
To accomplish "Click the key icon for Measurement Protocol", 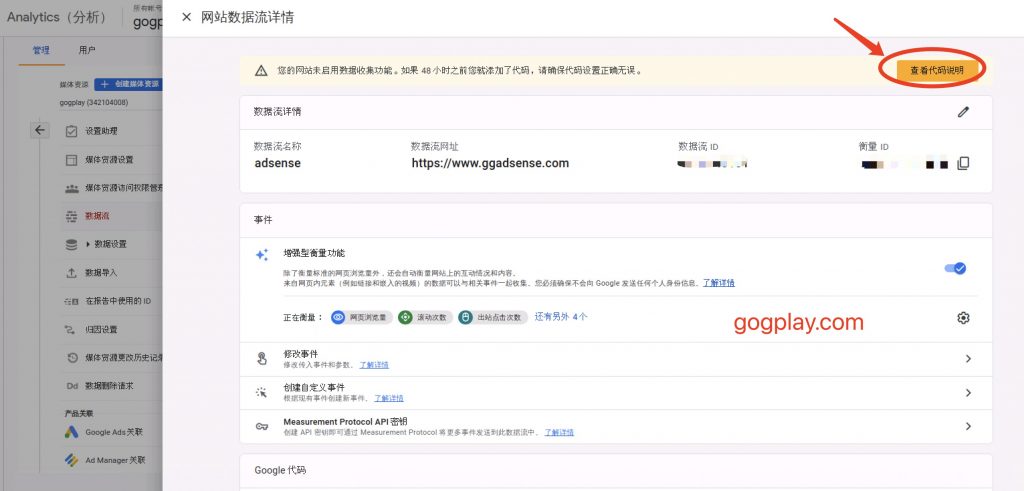I will pos(261,426).
